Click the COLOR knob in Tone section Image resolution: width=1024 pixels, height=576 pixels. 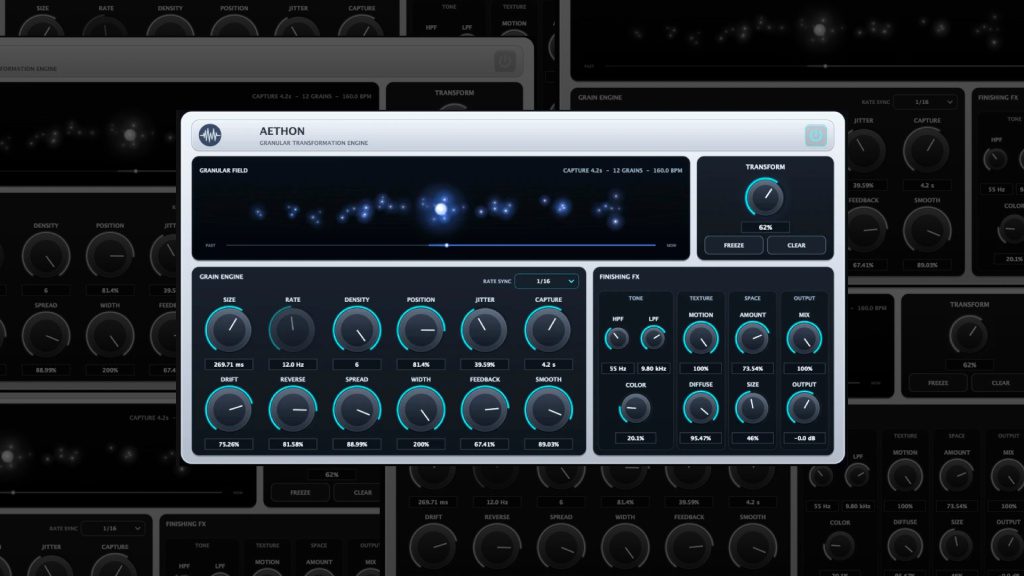point(635,409)
